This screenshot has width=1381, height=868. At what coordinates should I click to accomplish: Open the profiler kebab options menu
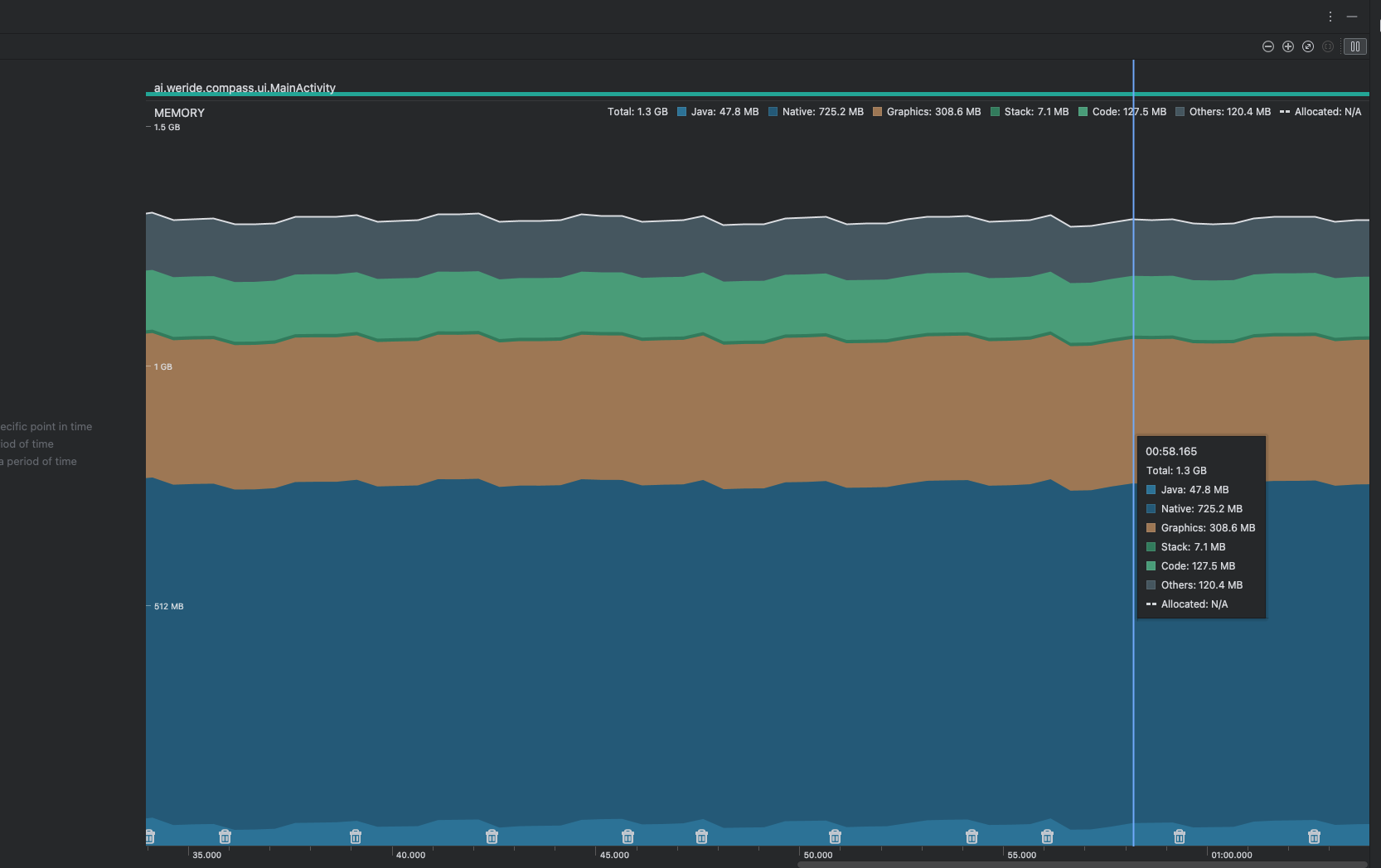coord(1330,17)
